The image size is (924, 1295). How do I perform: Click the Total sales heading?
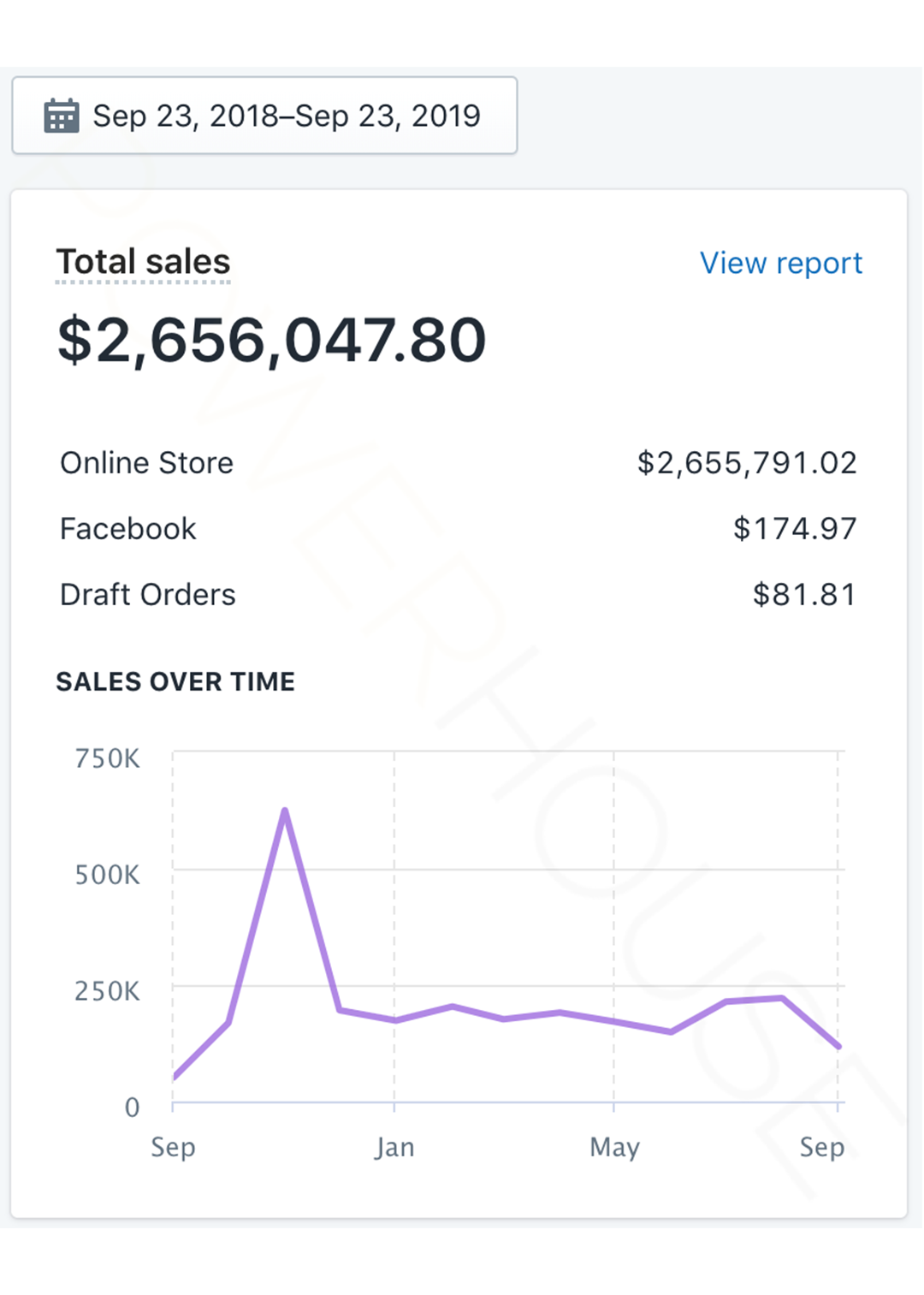click(x=143, y=262)
